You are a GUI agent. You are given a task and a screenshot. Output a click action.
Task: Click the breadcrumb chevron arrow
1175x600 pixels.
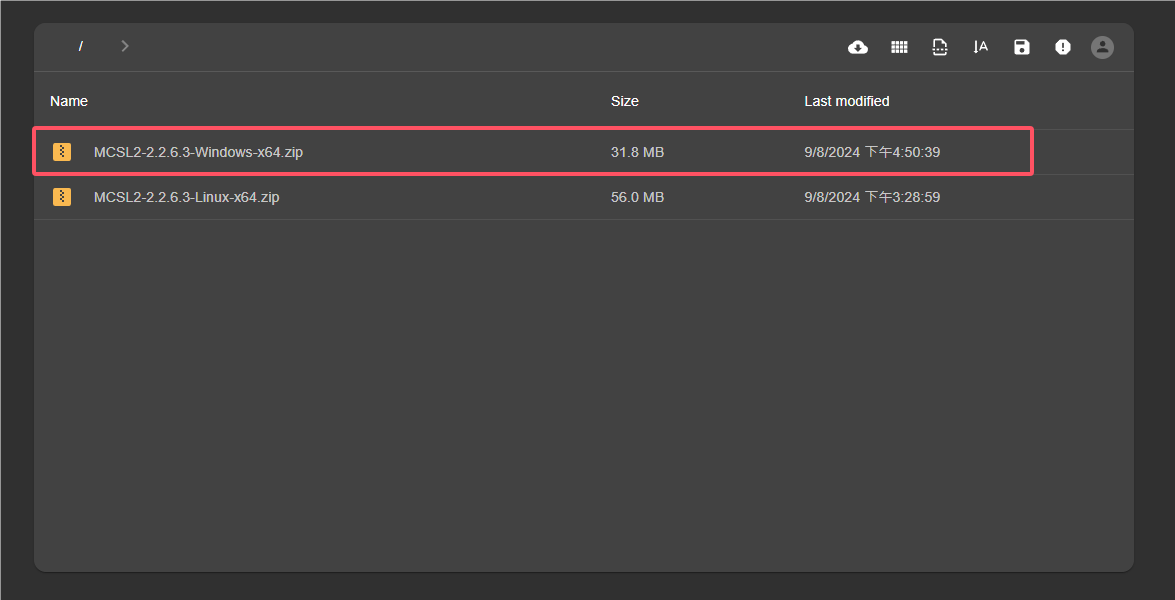point(125,46)
